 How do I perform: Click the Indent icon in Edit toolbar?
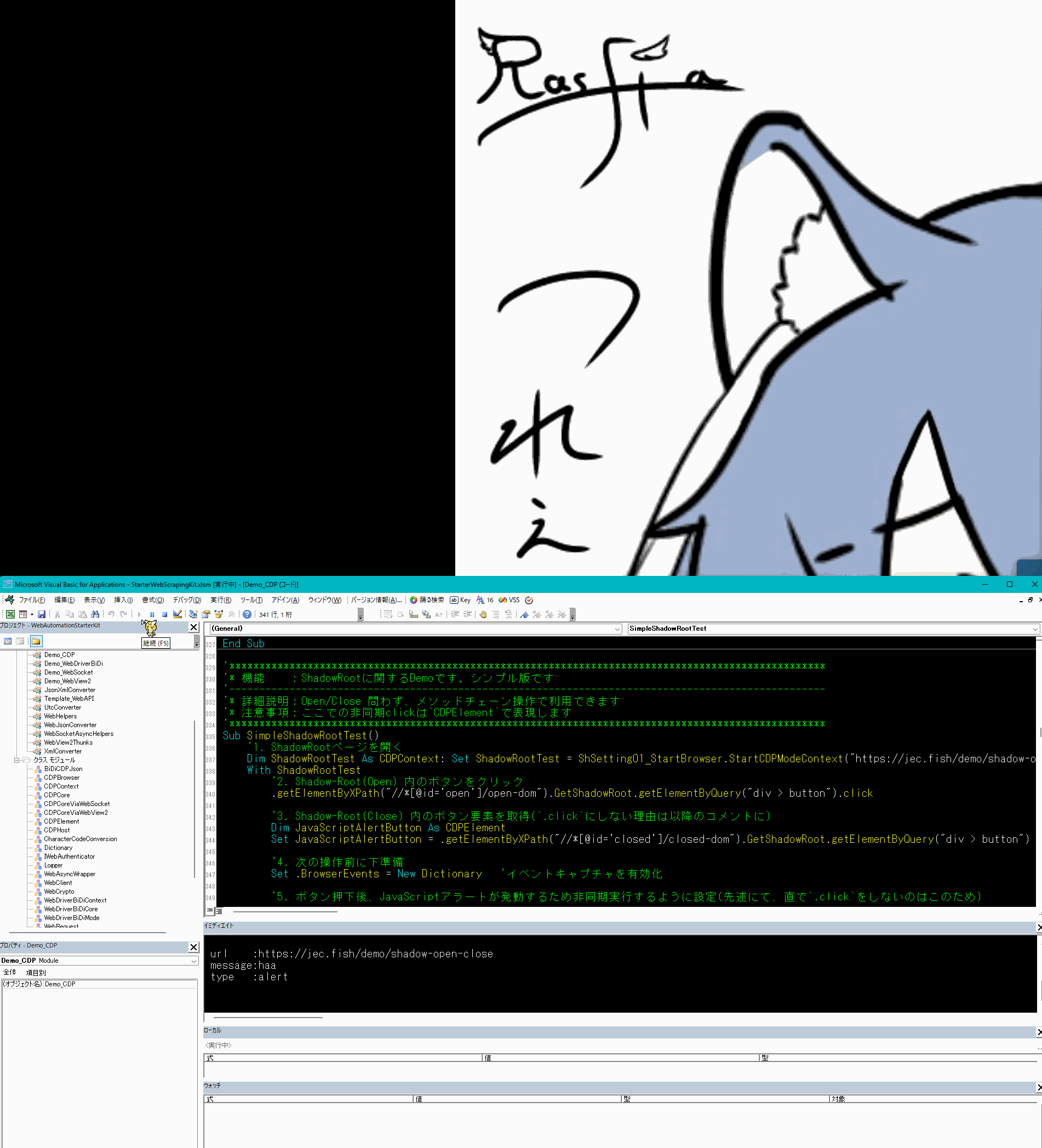(x=455, y=614)
